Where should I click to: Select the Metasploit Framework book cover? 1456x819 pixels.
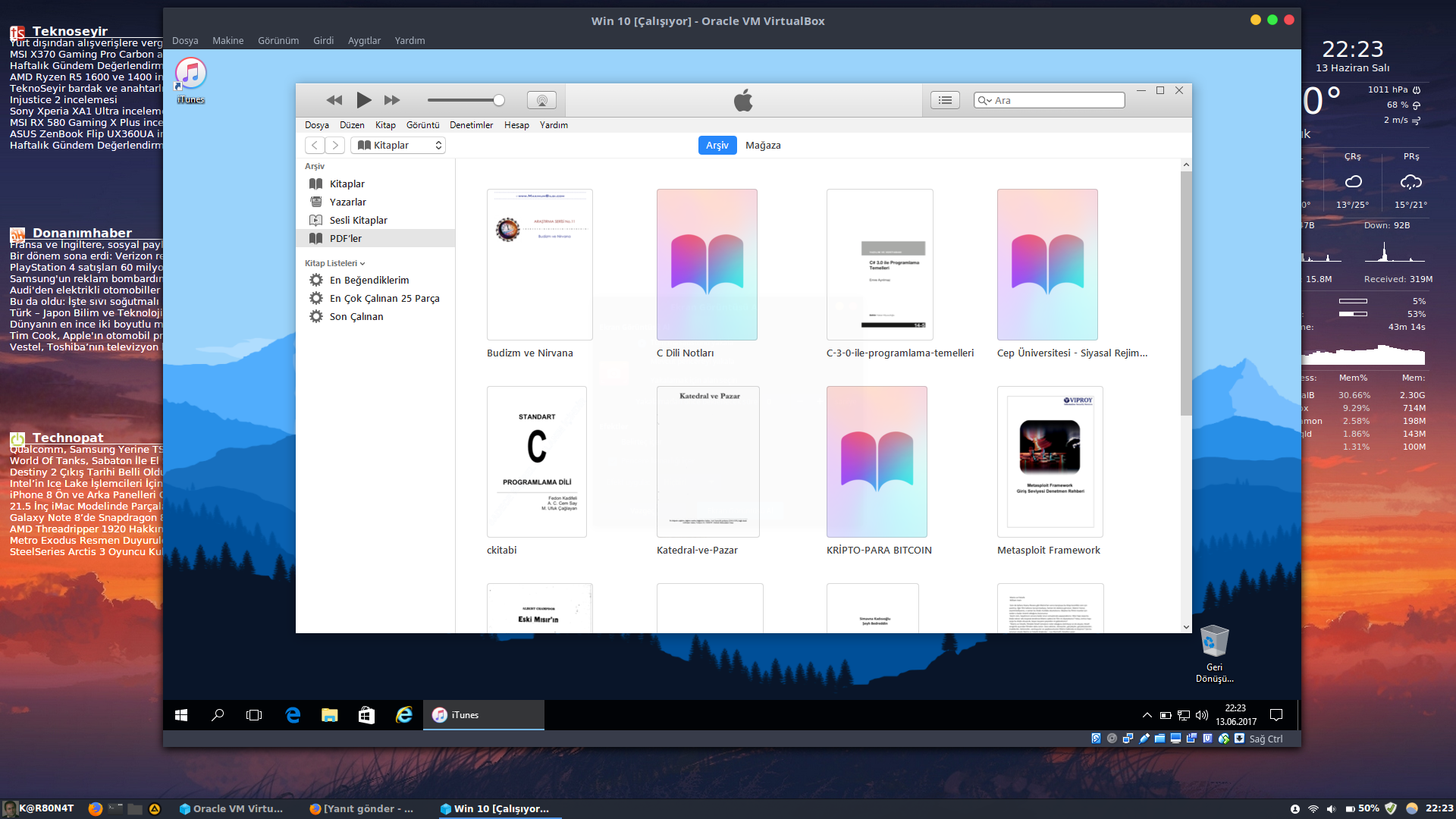pyautogui.click(x=1050, y=462)
